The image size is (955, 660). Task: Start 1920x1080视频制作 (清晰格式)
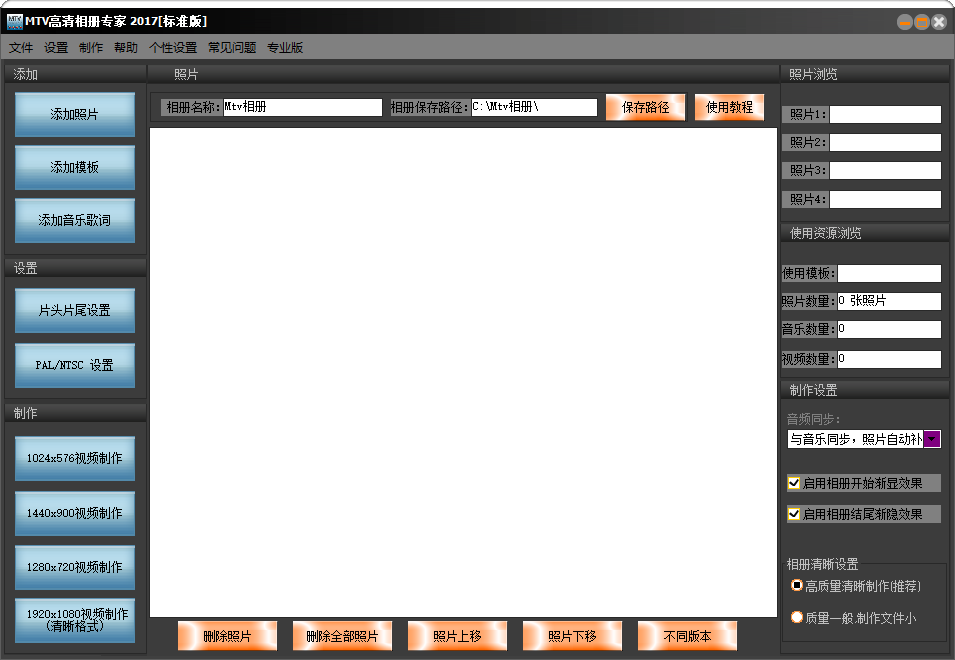(x=75, y=620)
